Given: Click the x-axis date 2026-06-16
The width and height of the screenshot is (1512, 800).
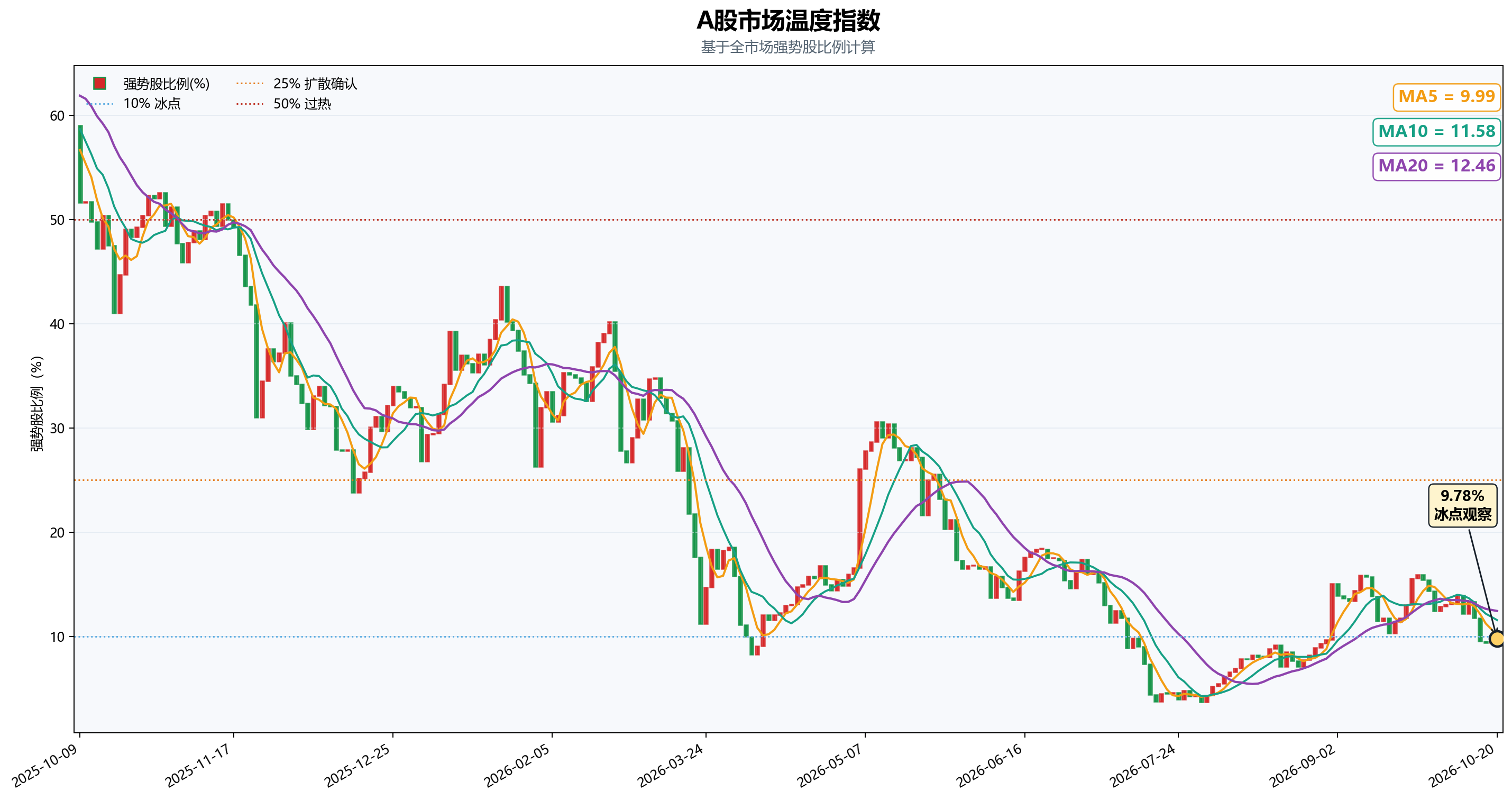Looking at the screenshot, I should pos(989,766).
